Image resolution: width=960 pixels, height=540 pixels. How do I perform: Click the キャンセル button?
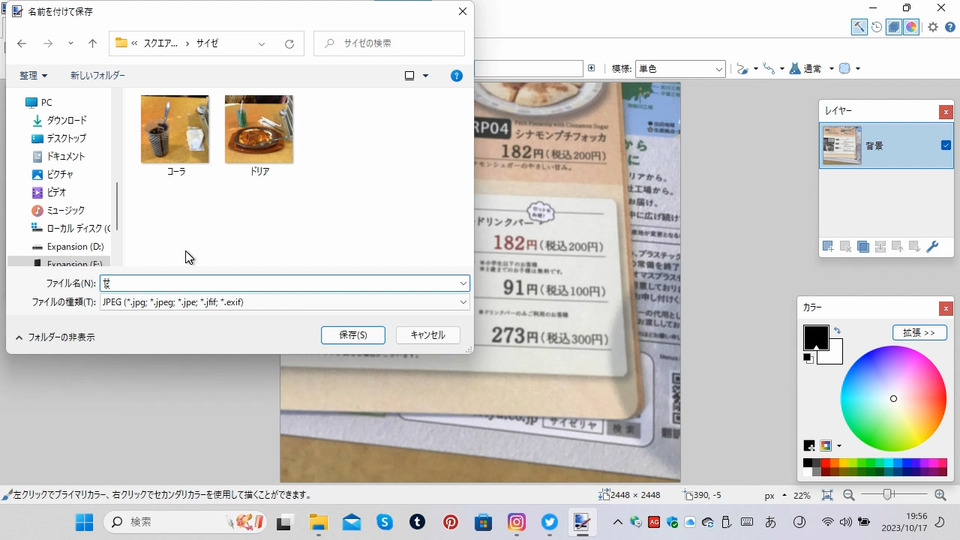(428, 335)
